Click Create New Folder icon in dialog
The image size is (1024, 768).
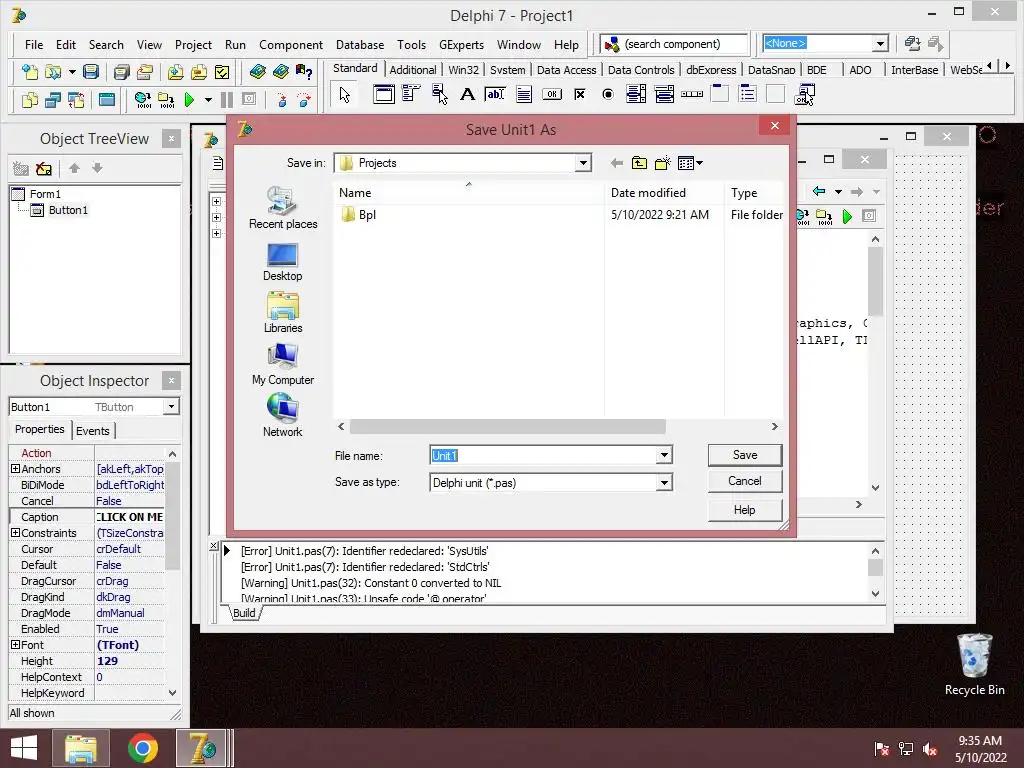tap(663, 163)
